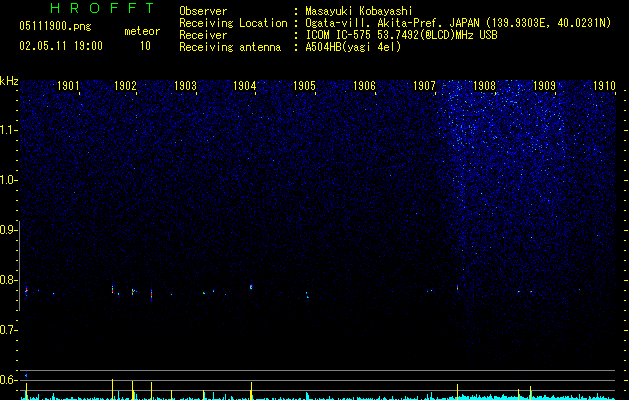
Task: Click the 1903 time label
Action: (x=185, y=86)
